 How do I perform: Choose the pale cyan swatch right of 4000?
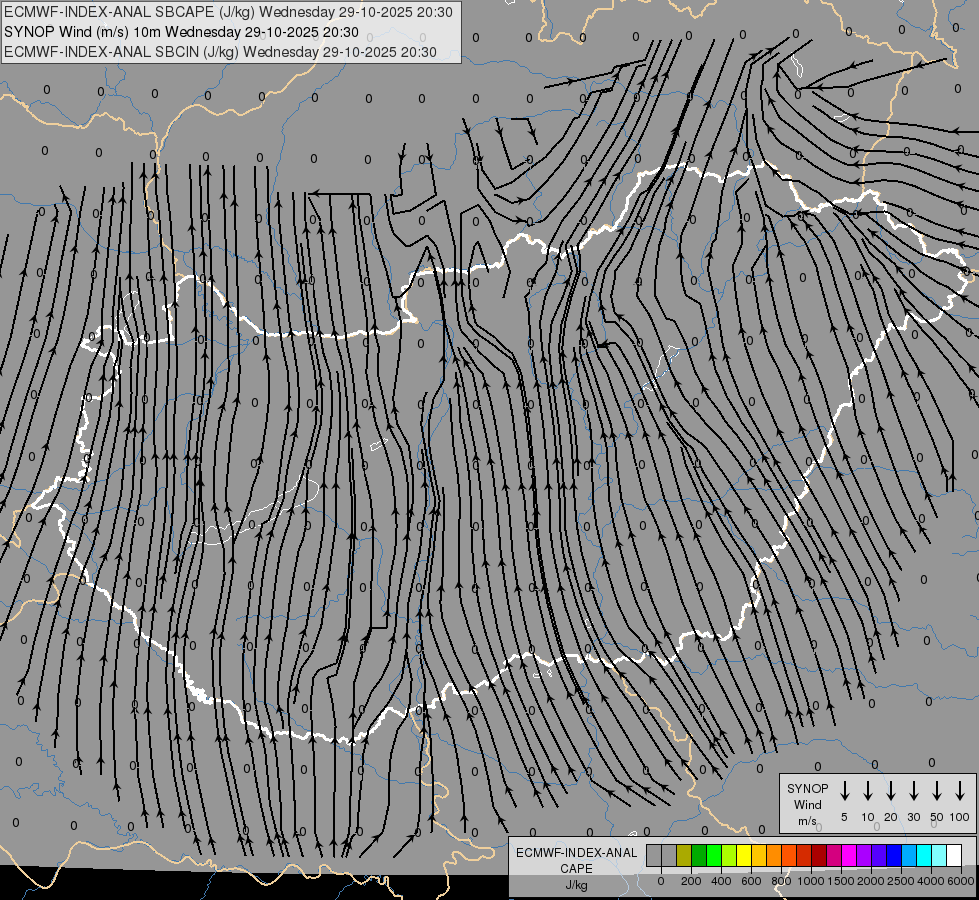coord(938,856)
